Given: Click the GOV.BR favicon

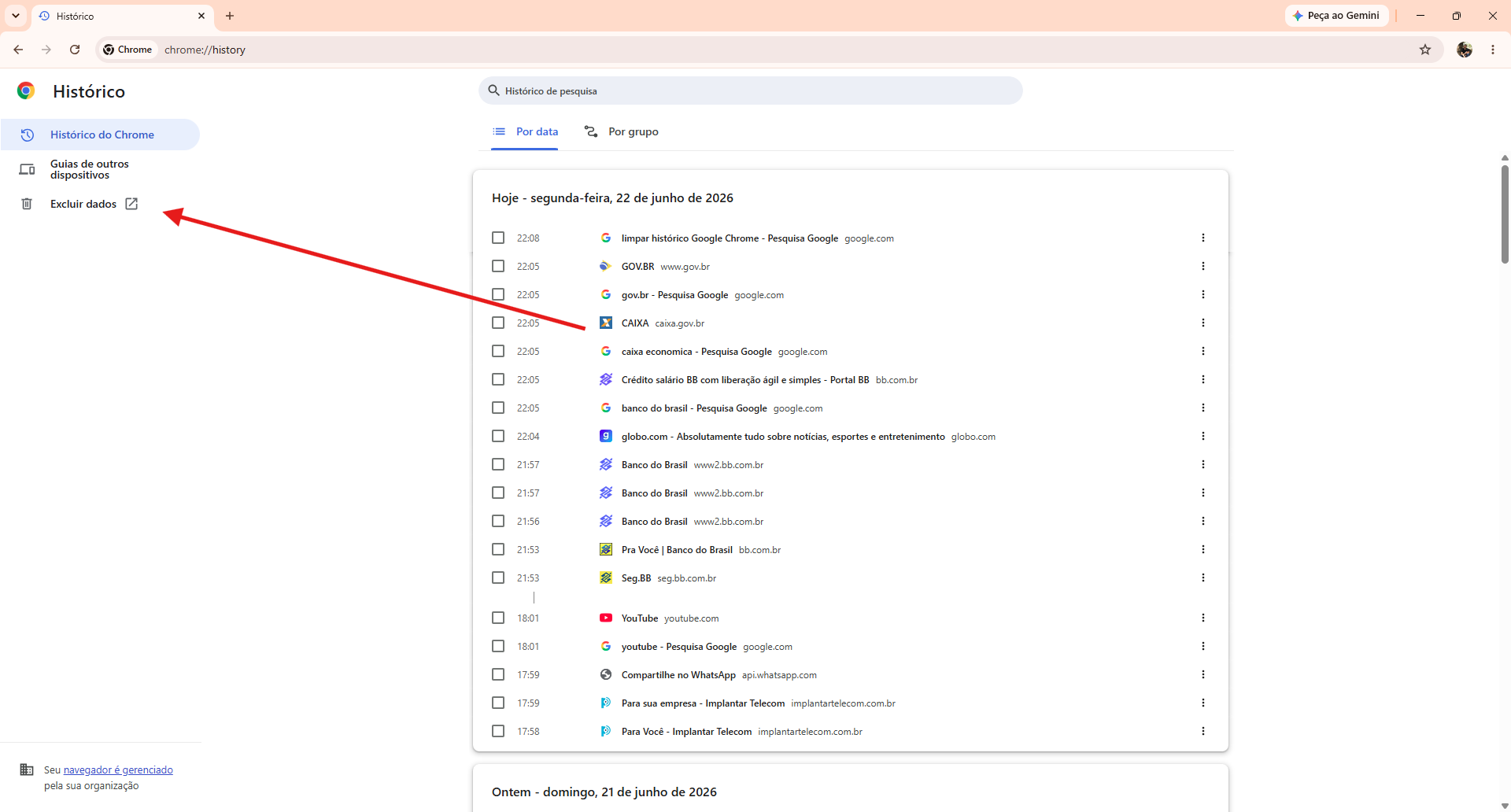Looking at the screenshot, I should [x=605, y=266].
